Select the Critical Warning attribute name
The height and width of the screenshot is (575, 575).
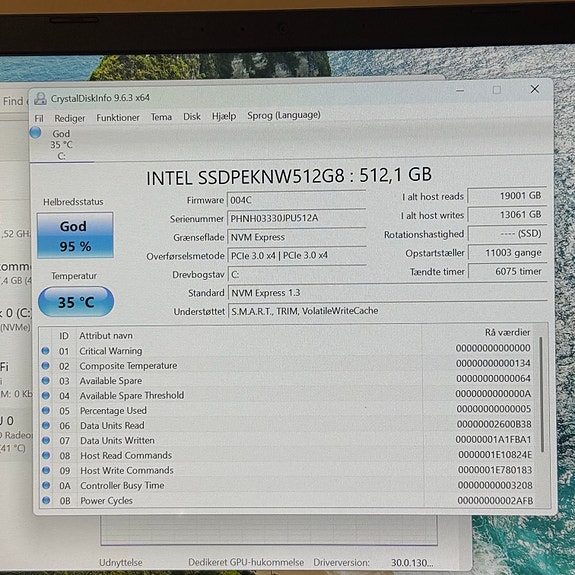111,351
